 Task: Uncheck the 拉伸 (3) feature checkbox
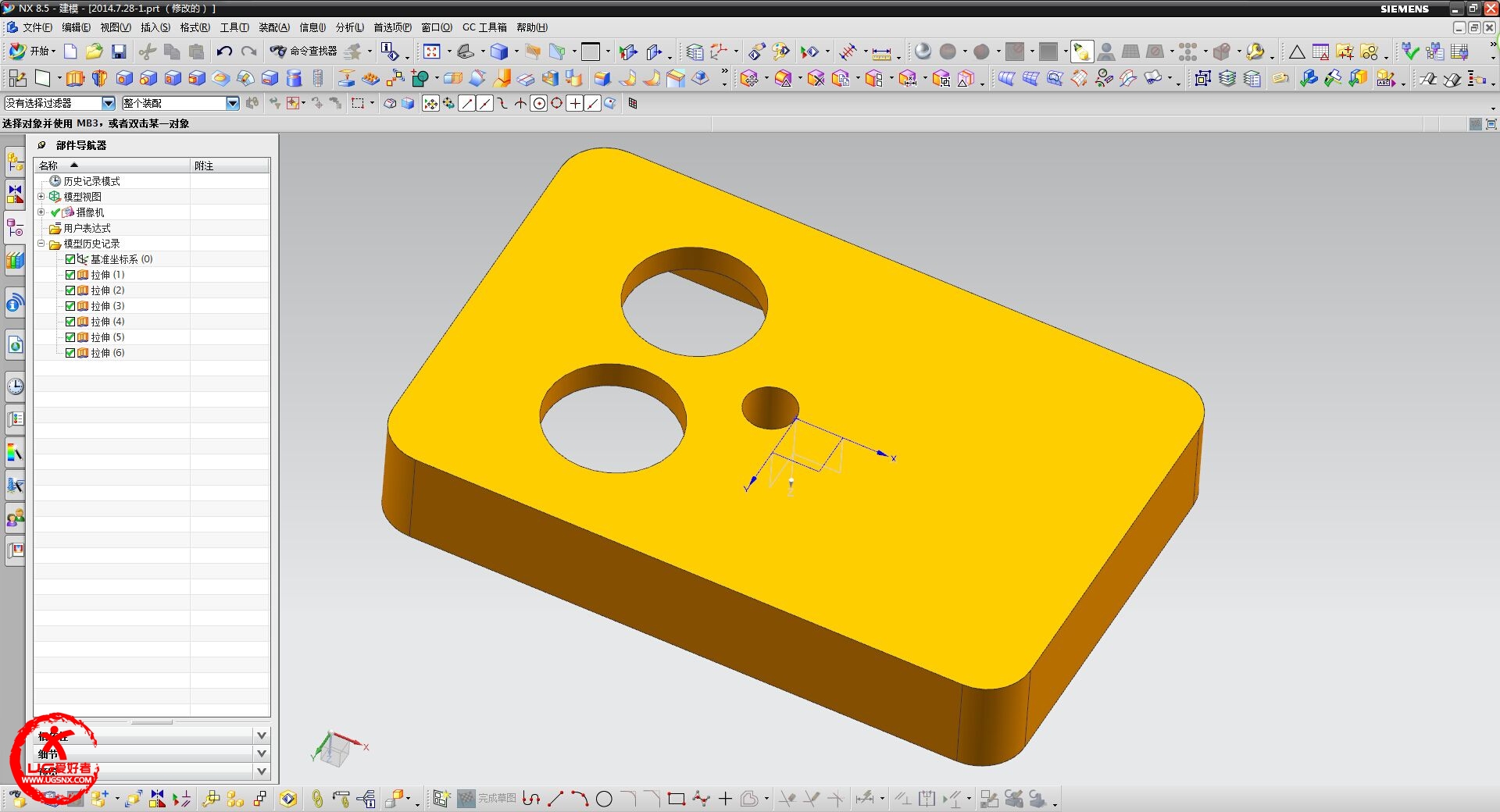(70, 306)
